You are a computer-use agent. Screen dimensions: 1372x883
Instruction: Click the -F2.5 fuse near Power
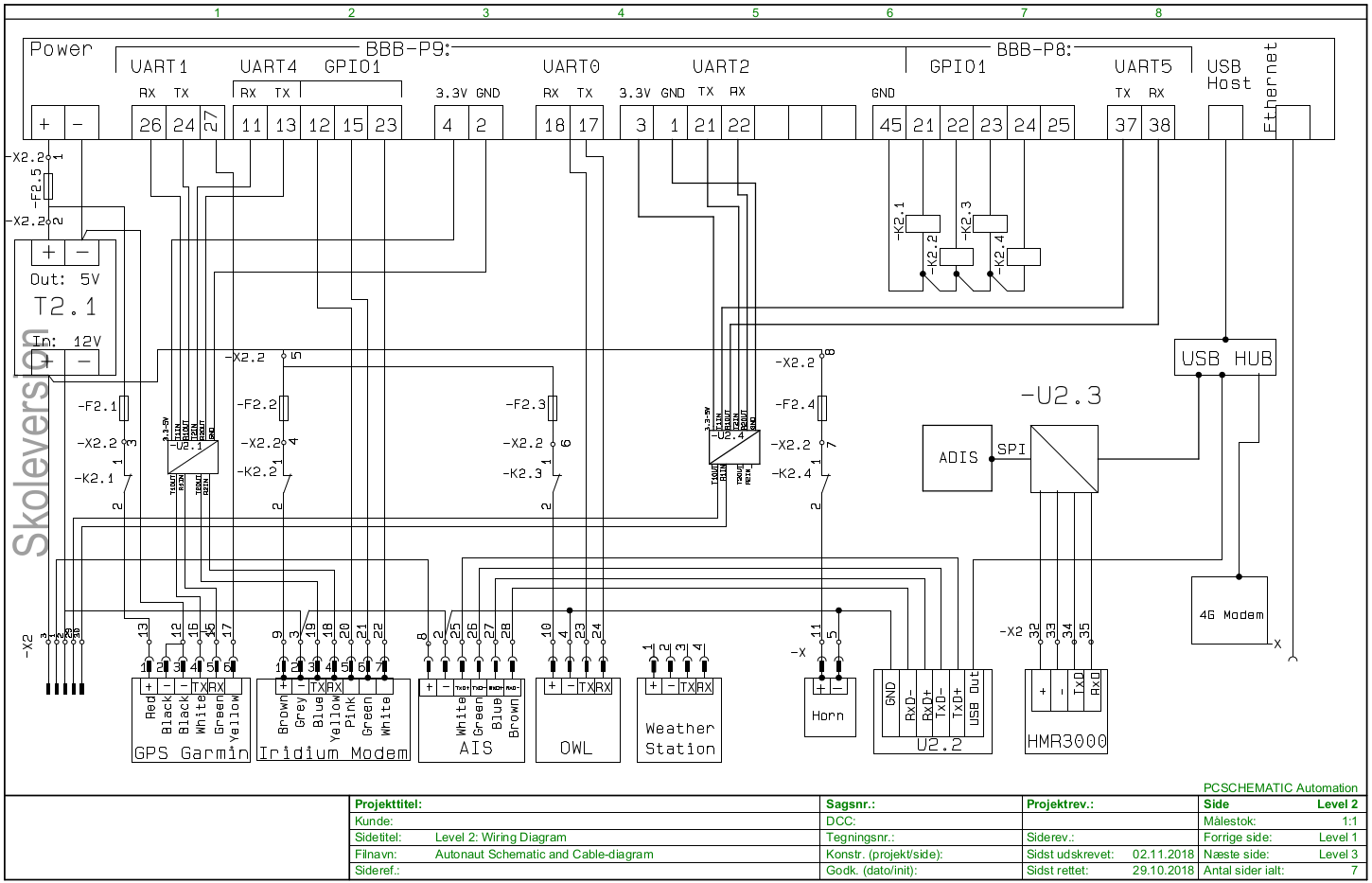pyautogui.click(x=49, y=186)
